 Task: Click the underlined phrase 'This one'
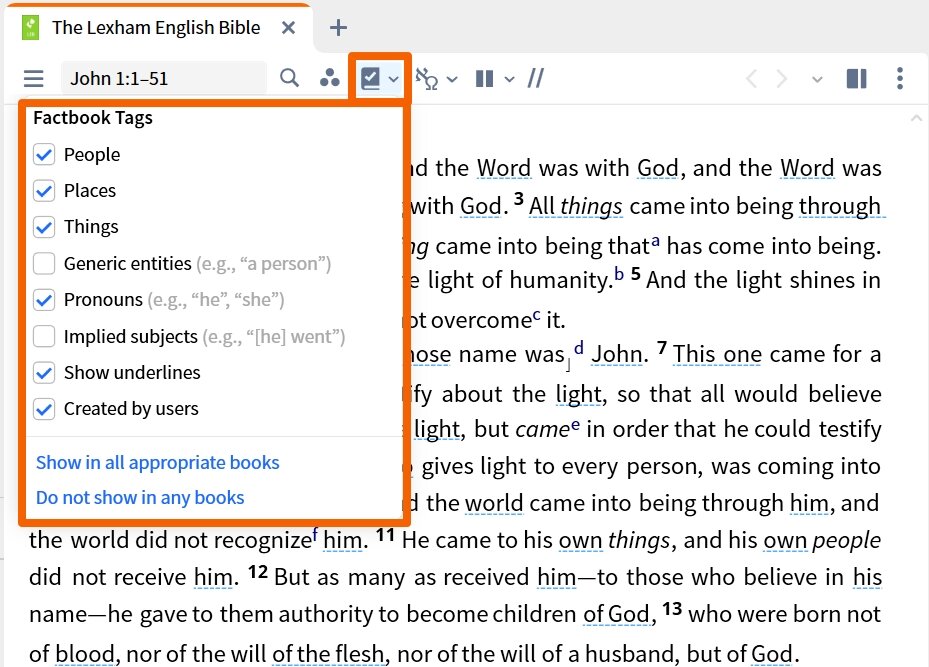(x=717, y=354)
